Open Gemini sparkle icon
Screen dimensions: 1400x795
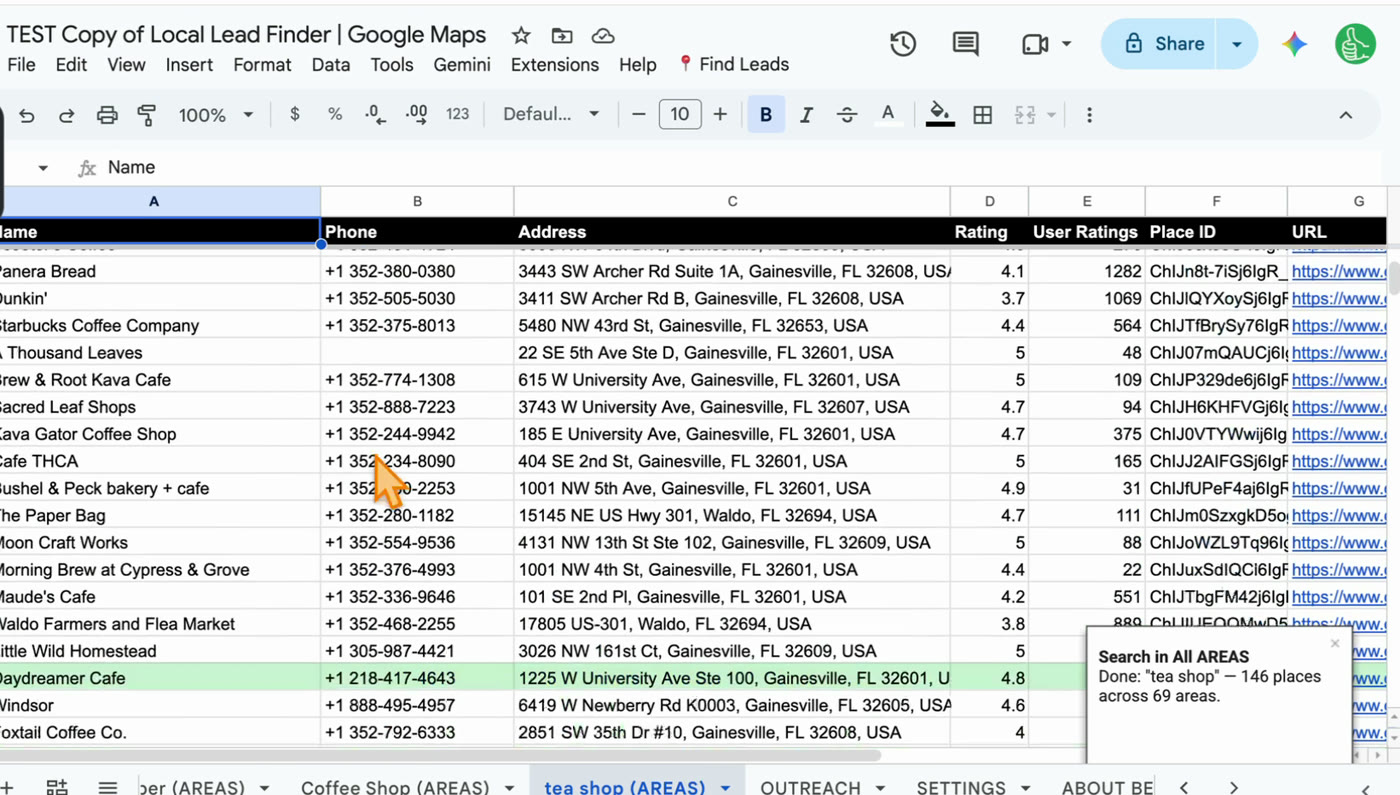pyautogui.click(x=1295, y=44)
